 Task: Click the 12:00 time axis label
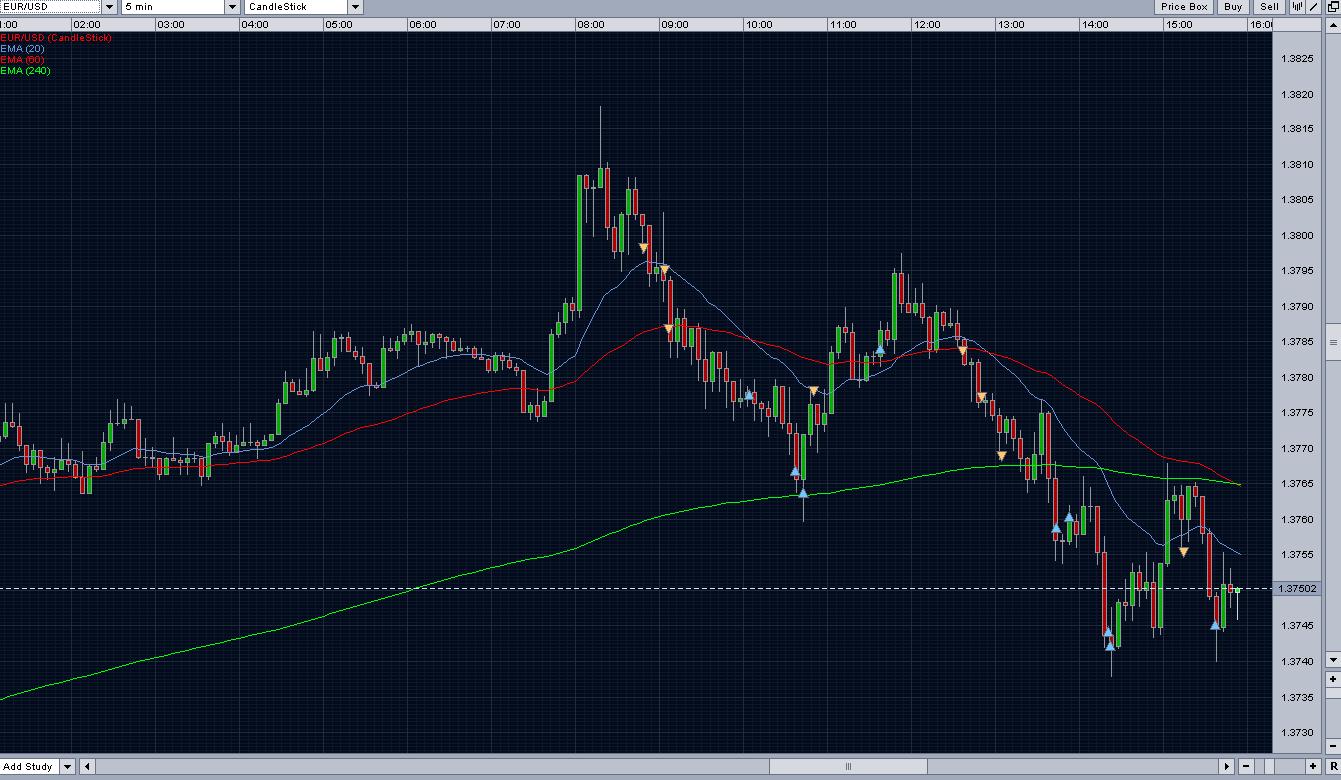pyautogui.click(x=927, y=24)
